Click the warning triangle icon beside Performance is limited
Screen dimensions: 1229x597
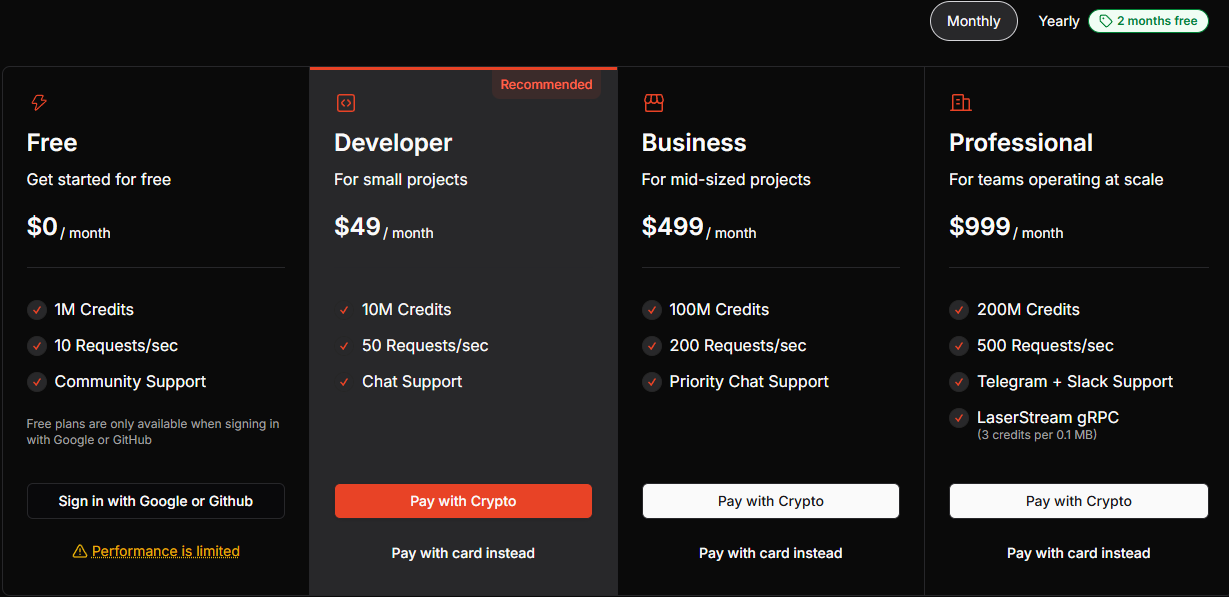pos(80,551)
